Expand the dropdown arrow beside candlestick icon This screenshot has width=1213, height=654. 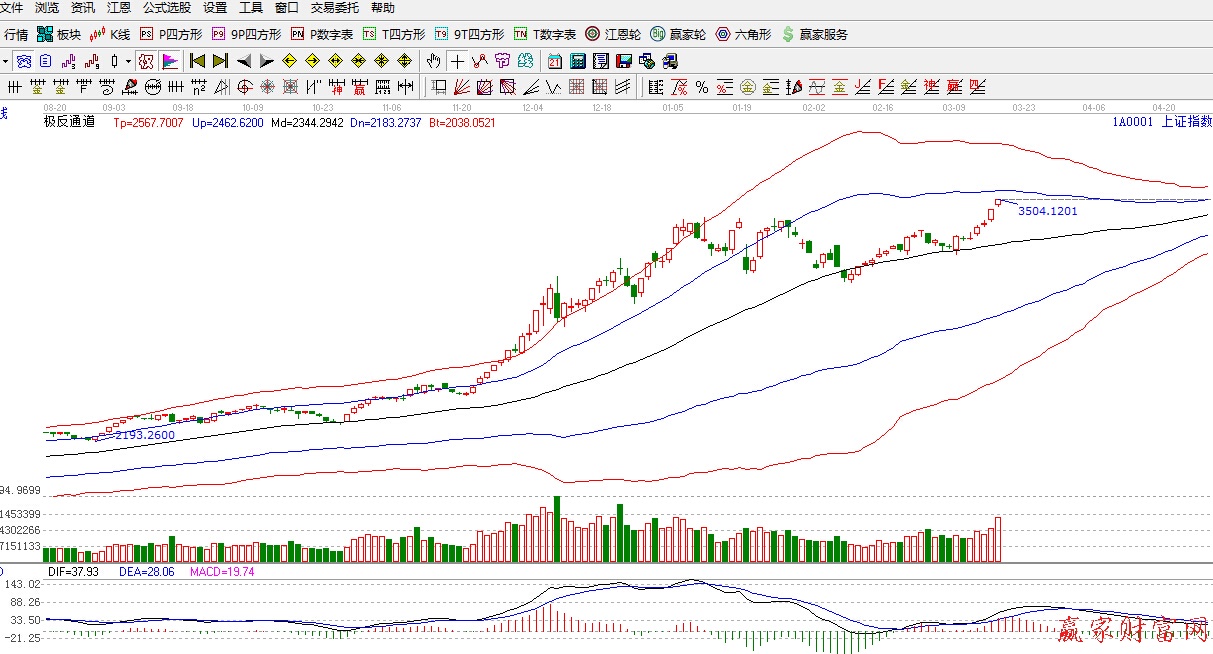[128, 61]
